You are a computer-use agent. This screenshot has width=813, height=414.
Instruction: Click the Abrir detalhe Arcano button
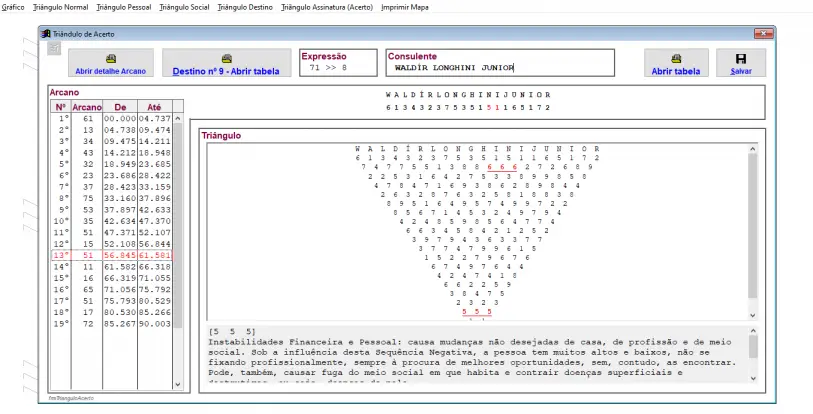111,65
